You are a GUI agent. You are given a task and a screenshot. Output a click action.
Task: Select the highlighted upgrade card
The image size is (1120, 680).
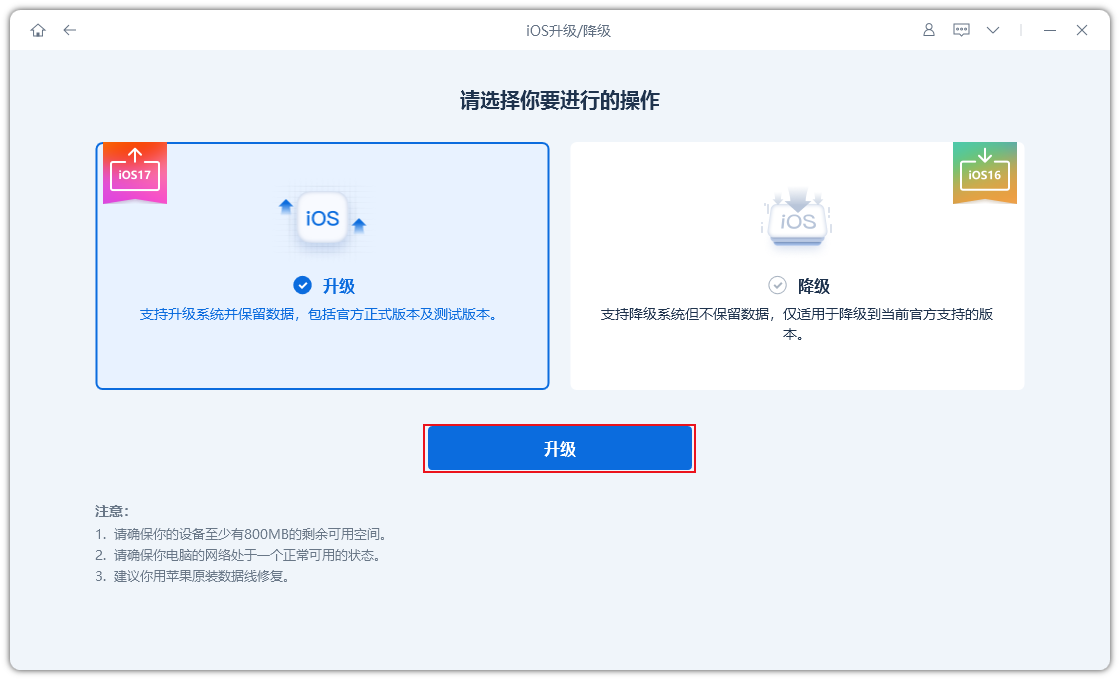[x=322, y=265]
